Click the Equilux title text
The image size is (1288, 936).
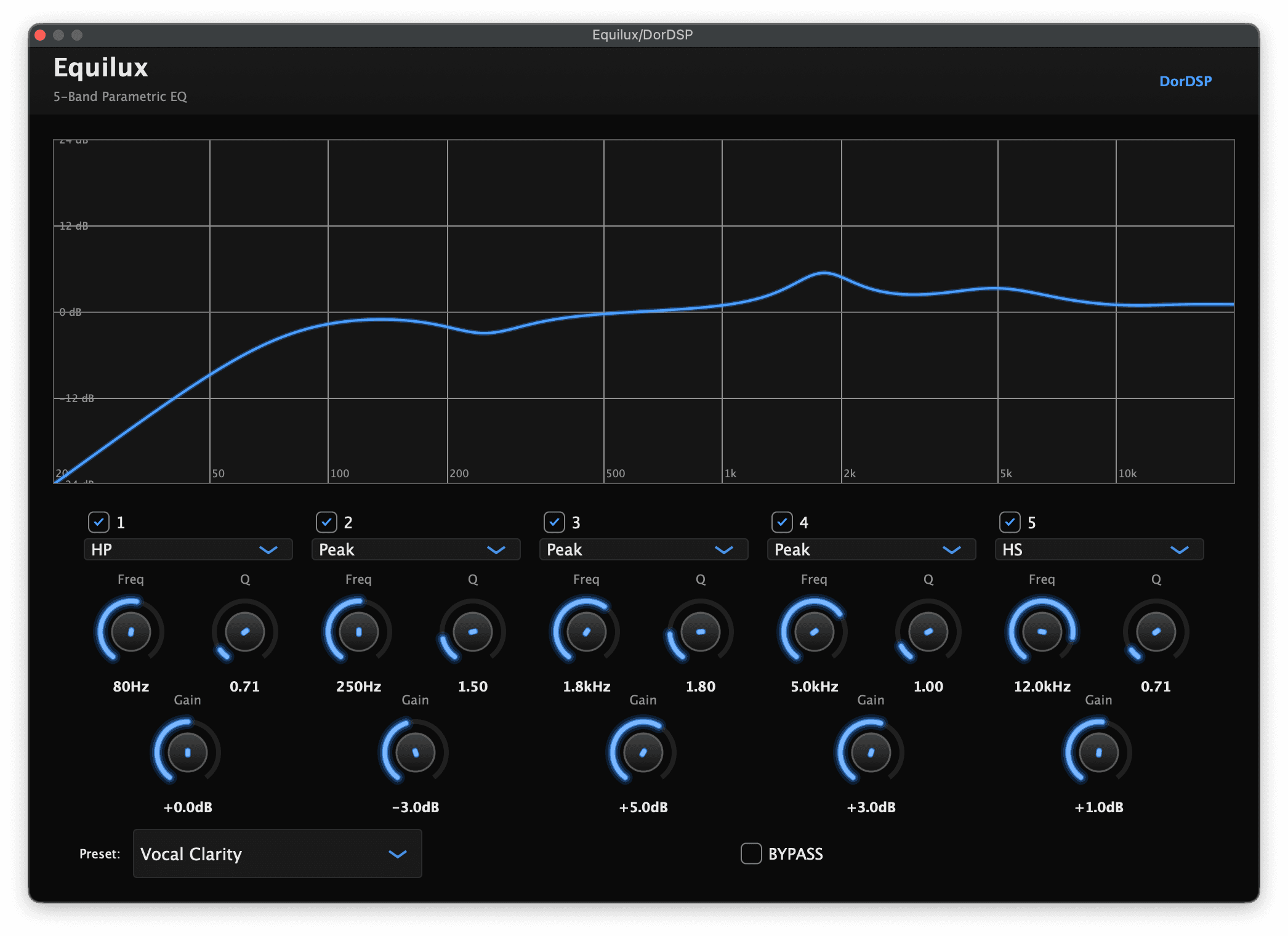(x=101, y=68)
